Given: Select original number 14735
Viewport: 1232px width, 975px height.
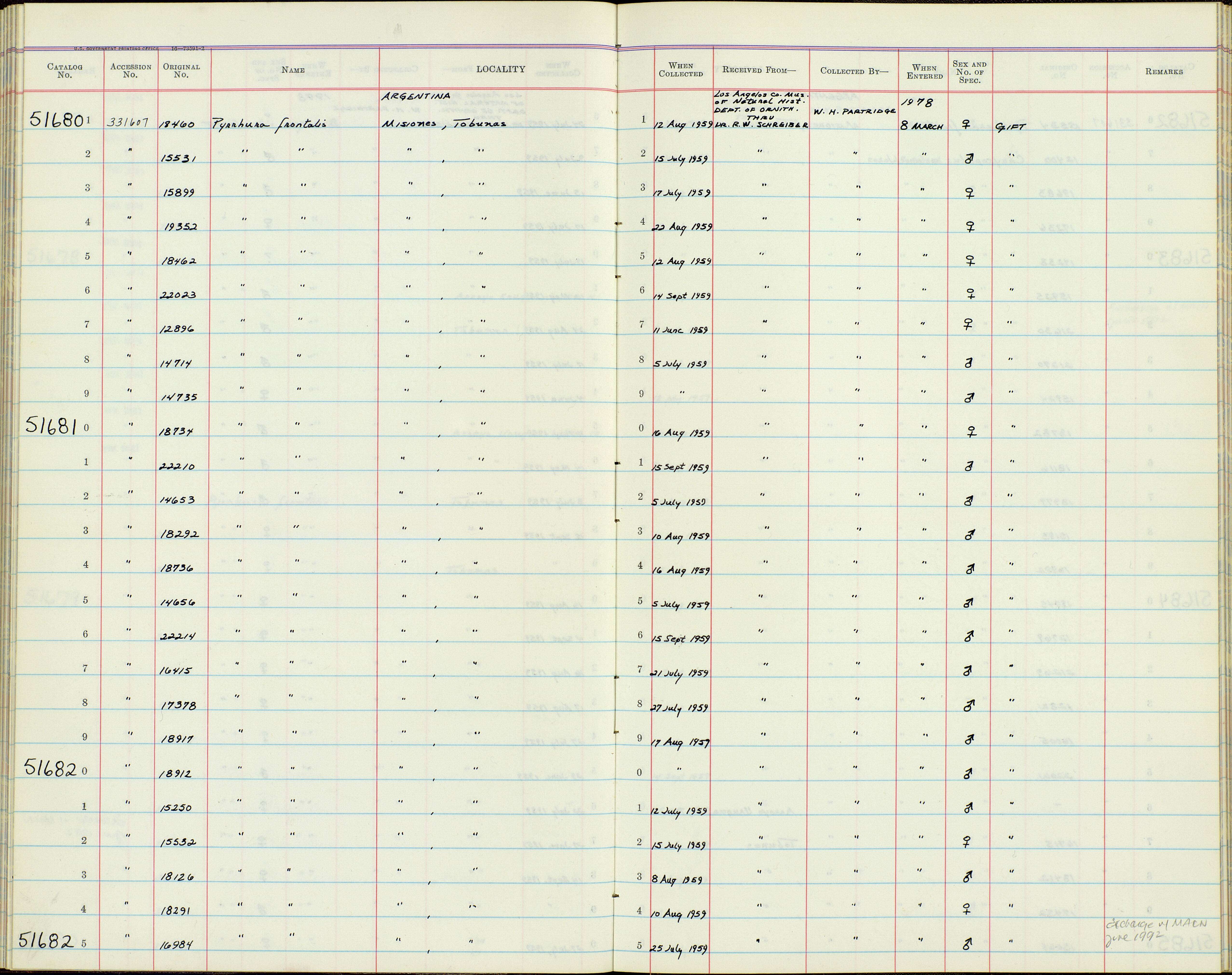Looking at the screenshot, I should (179, 397).
